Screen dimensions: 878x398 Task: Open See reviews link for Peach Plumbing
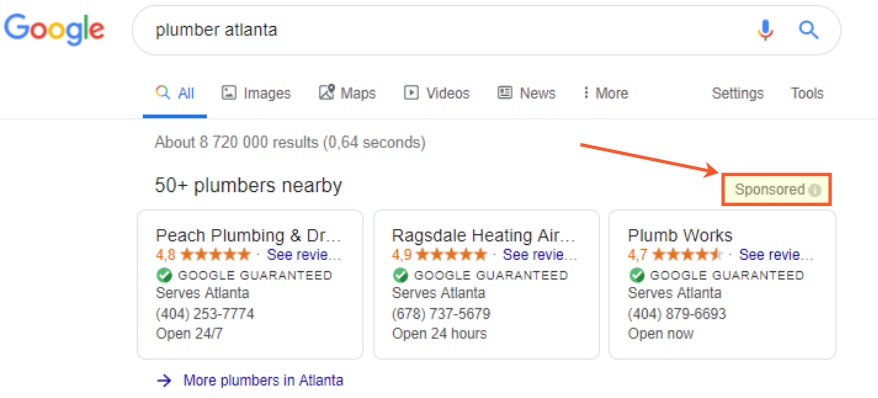pyautogui.click(x=304, y=255)
